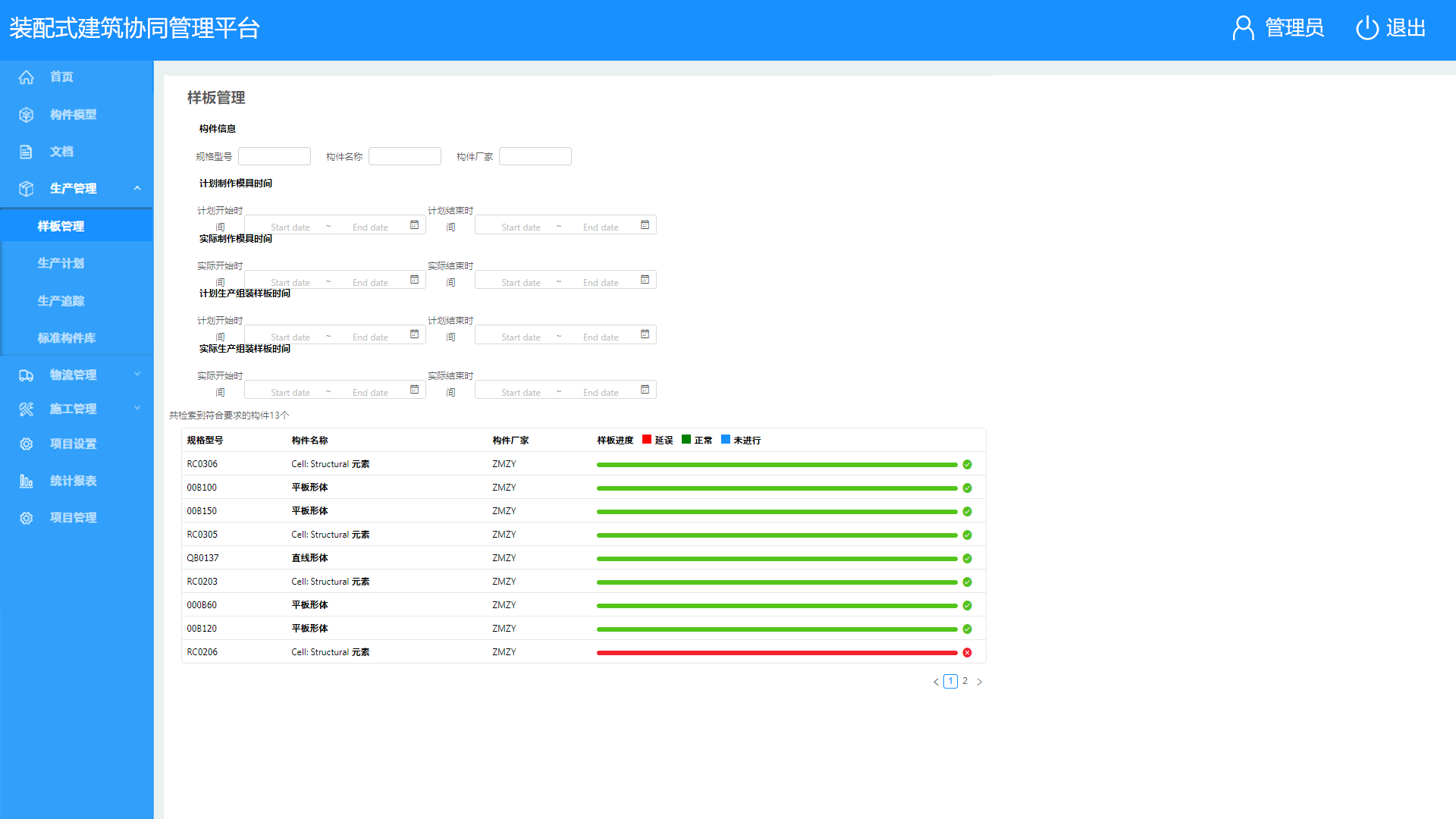Click the 管理员 account label
Viewport: 1456px width, 819px height.
tap(1294, 28)
